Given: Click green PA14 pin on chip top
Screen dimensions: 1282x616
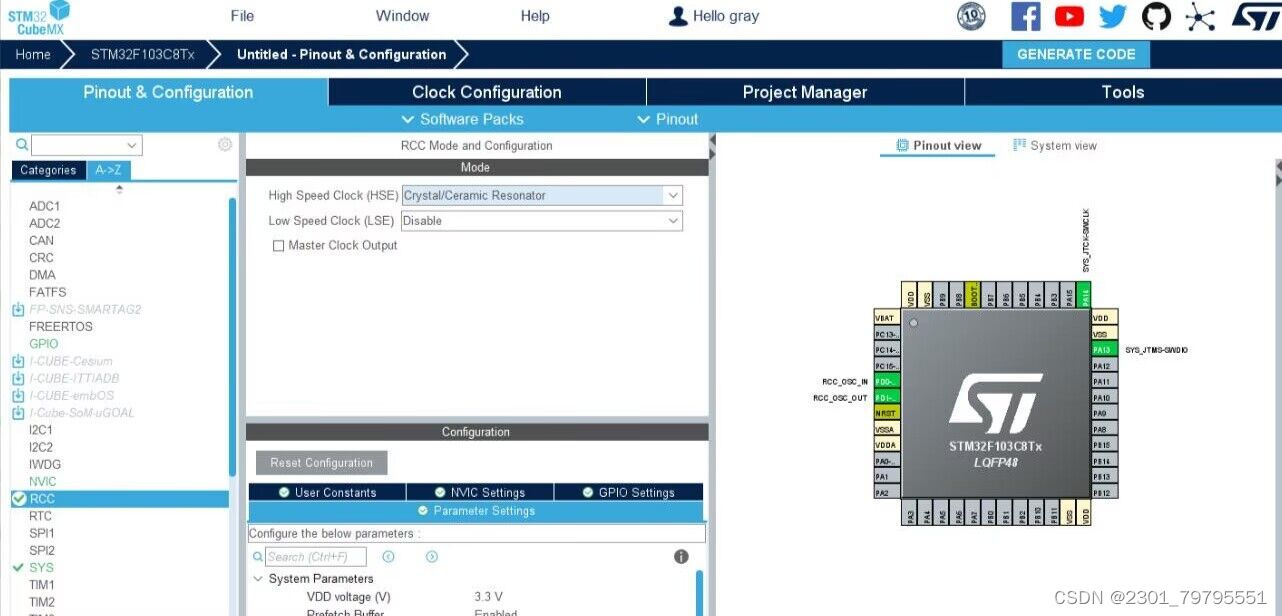Looking at the screenshot, I should (1085, 296).
